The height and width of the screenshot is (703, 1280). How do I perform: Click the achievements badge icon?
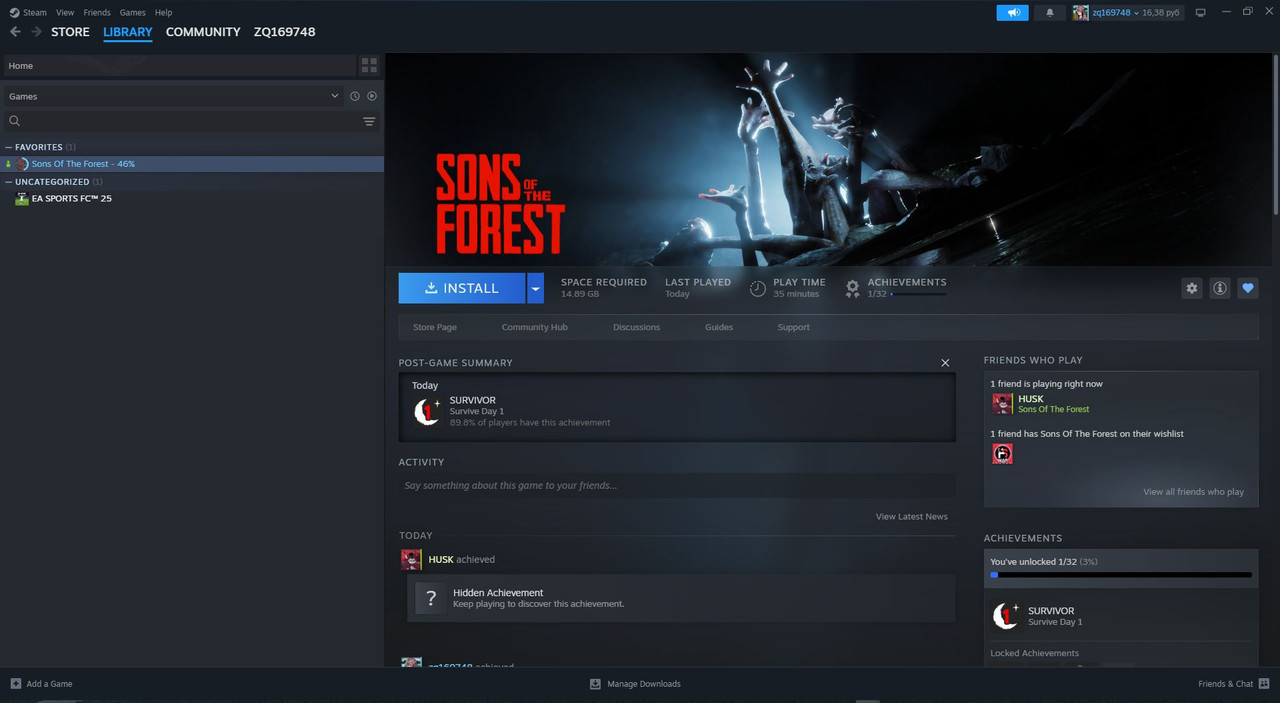pyautogui.click(x=852, y=288)
